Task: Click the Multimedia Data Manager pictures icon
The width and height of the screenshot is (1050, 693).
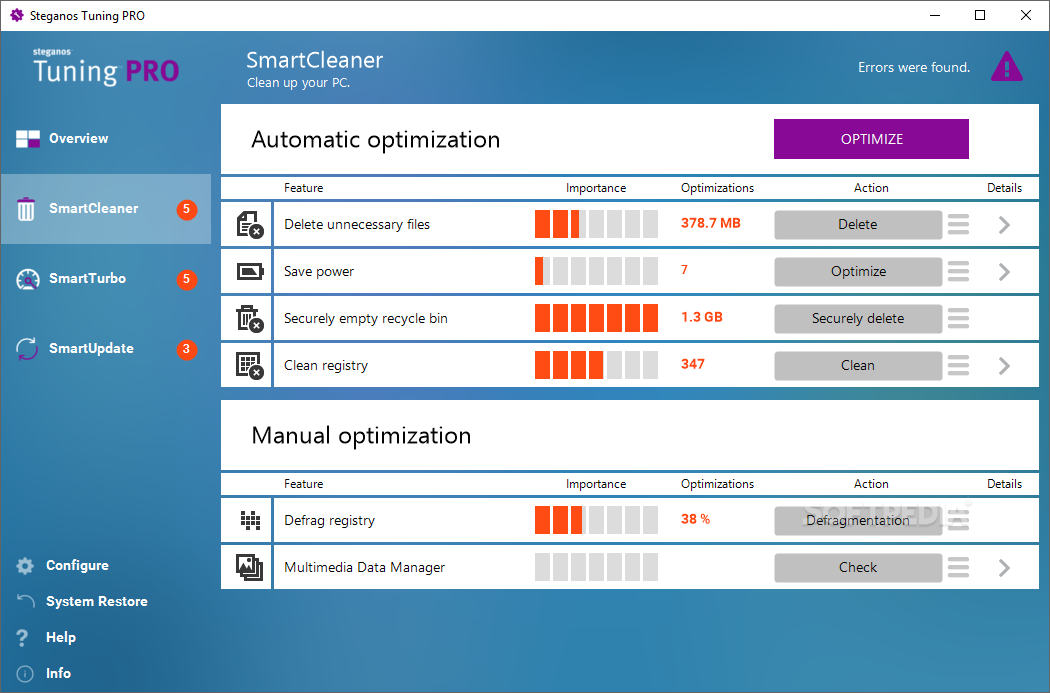Action: click(x=249, y=567)
